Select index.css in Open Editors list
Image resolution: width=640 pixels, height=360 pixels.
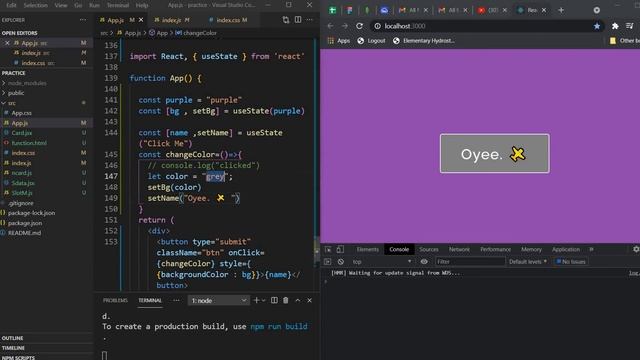46,63
